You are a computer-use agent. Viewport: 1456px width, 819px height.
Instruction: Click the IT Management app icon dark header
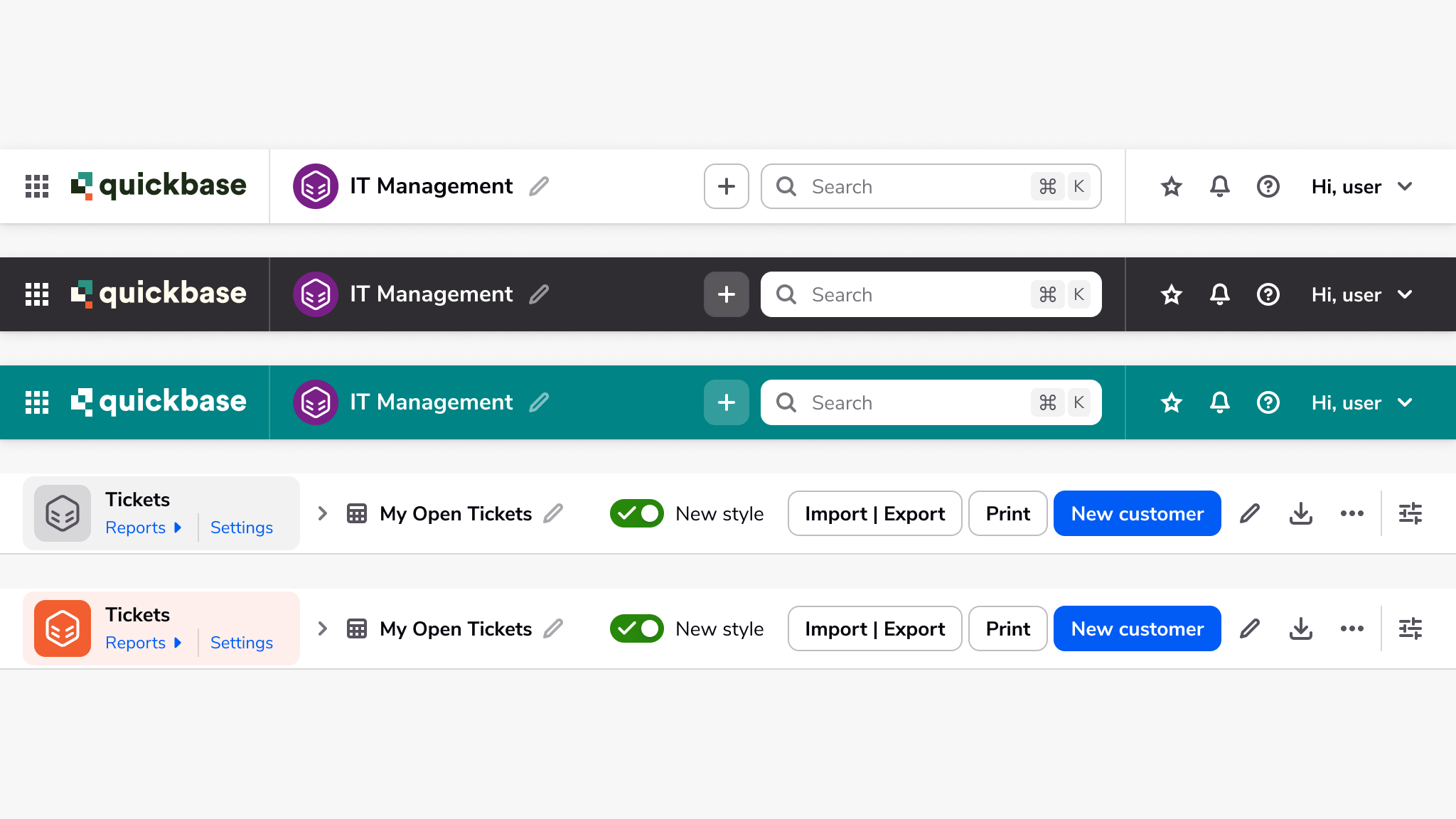point(316,294)
